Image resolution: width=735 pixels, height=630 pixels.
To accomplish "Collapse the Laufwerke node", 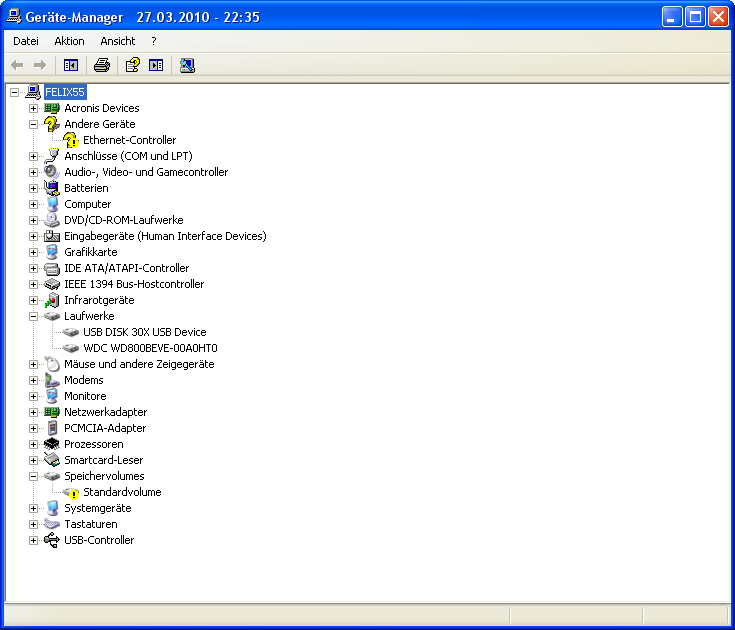I will (33, 316).
